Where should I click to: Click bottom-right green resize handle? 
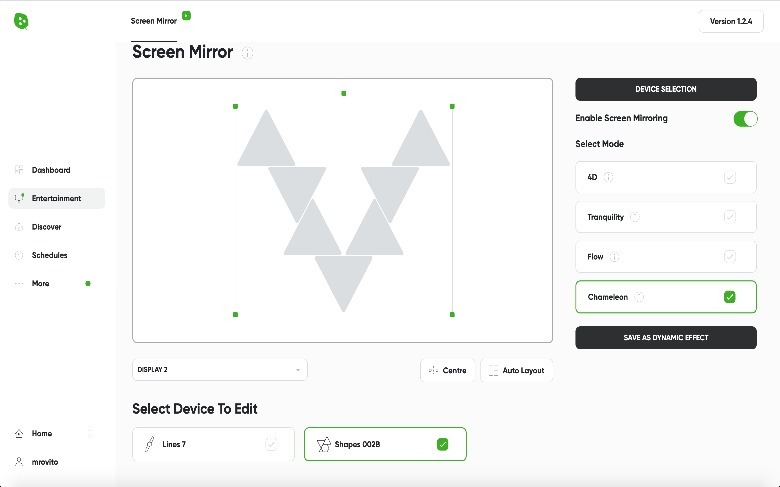(x=452, y=314)
